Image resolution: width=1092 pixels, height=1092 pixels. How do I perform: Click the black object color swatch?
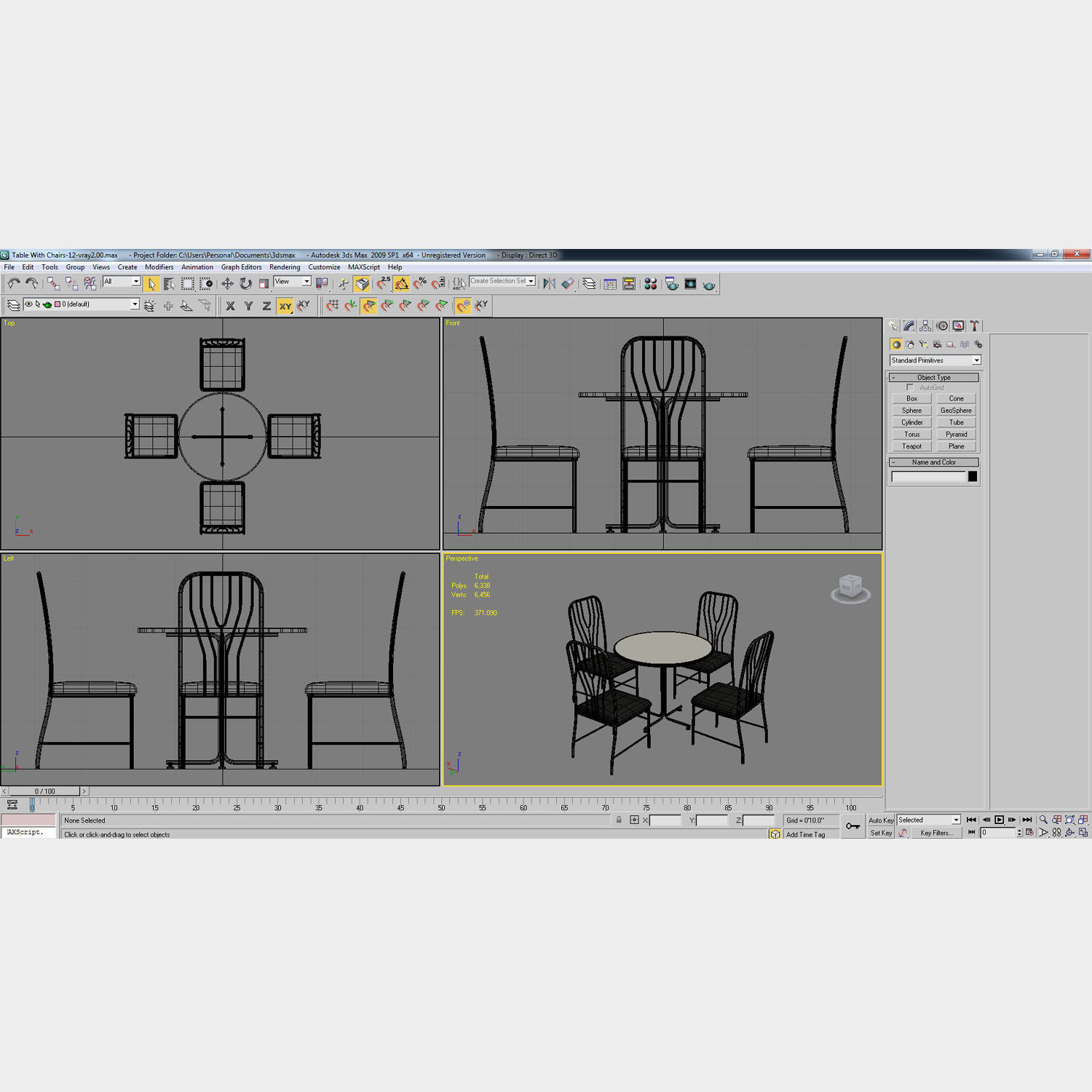[973, 477]
